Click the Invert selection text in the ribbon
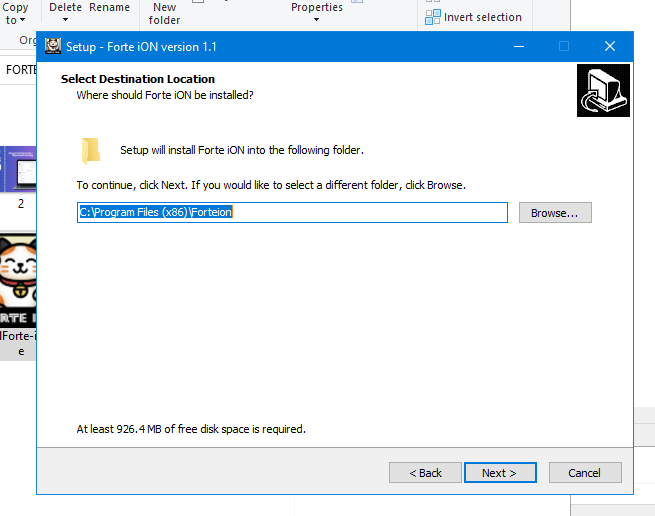 pyautogui.click(x=482, y=17)
